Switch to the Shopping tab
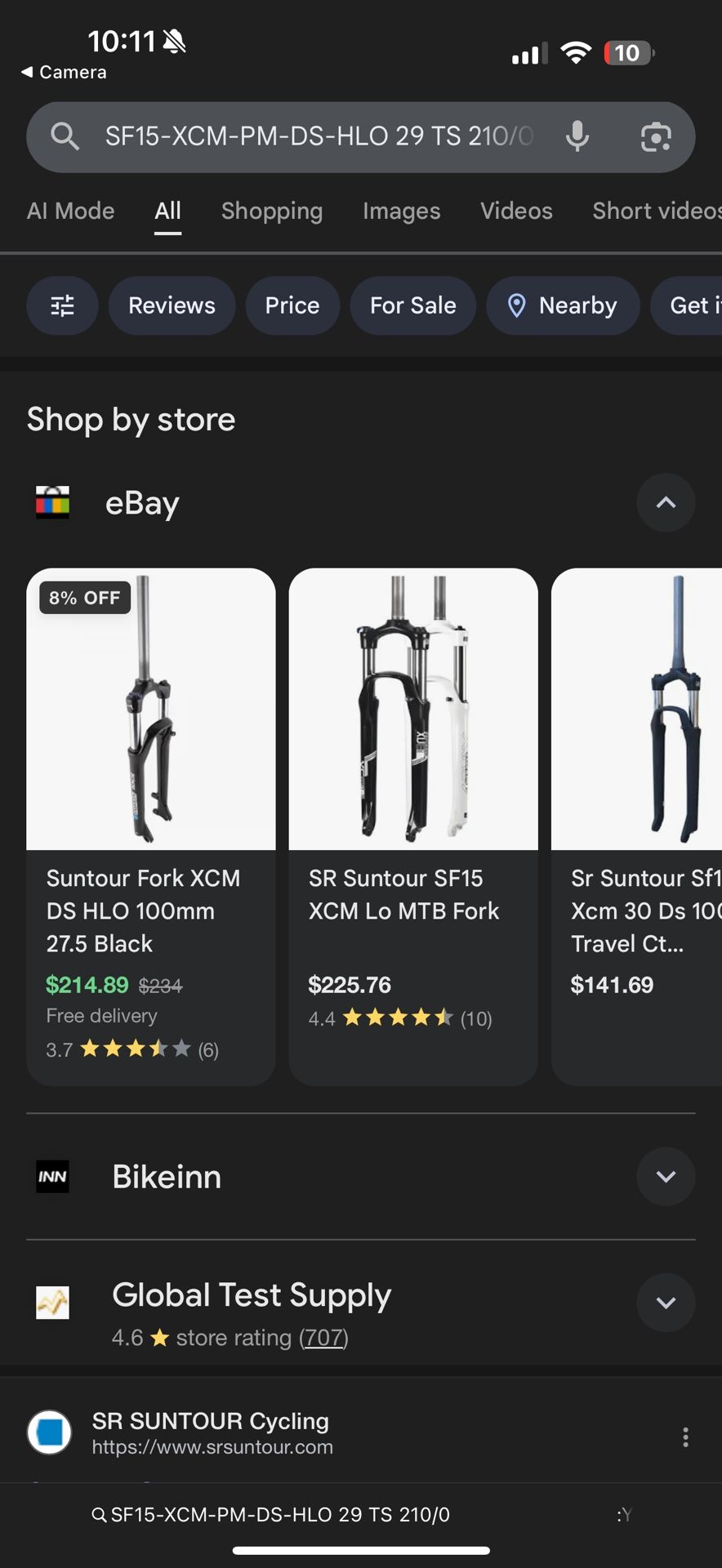722x1568 pixels. click(272, 211)
